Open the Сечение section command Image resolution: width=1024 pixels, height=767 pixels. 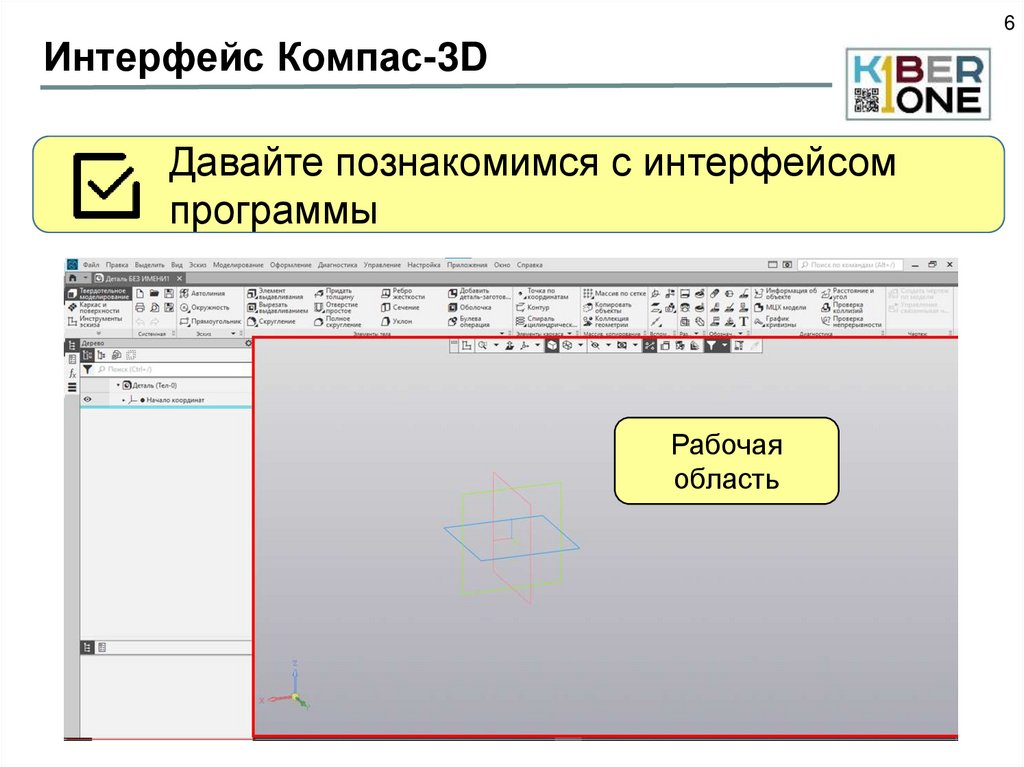click(400, 308)
